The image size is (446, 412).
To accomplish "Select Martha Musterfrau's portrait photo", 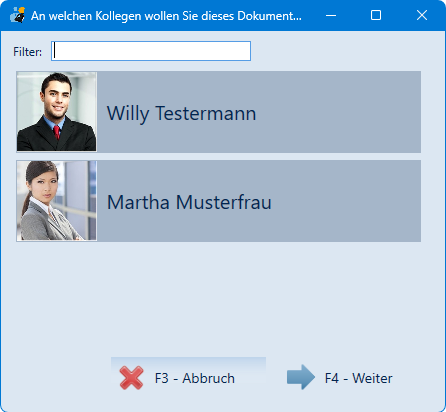I will pos(57,201).
